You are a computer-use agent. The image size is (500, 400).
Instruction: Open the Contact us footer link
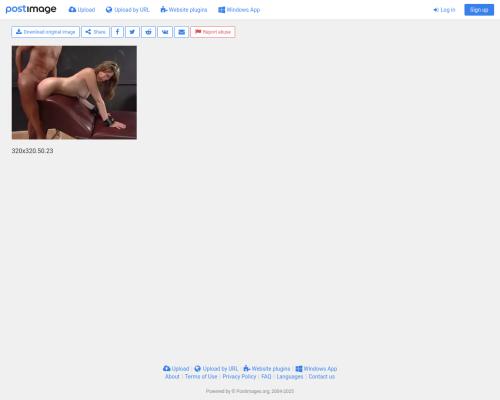click(322, 377)
